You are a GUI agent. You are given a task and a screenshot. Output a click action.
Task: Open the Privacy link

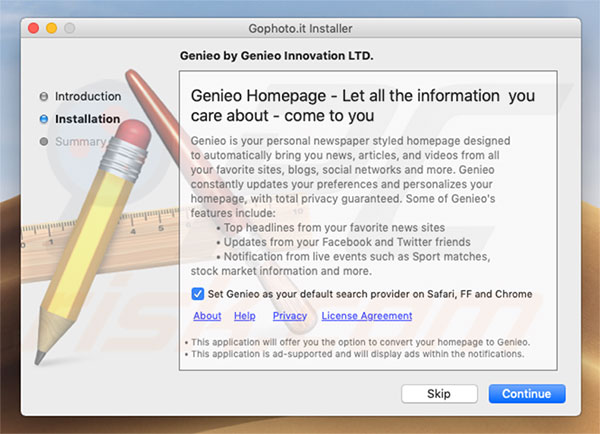(x=290, y=316)
